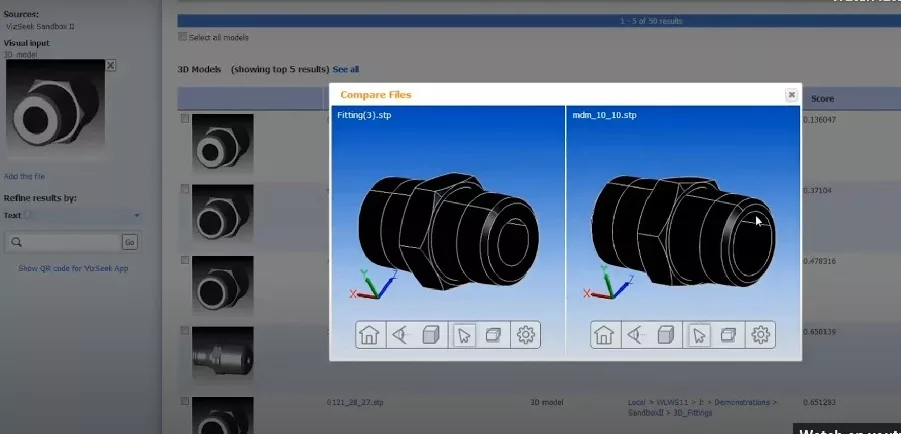
Task: Click the WLWS11 entry in the path
Action: point(672,402)
